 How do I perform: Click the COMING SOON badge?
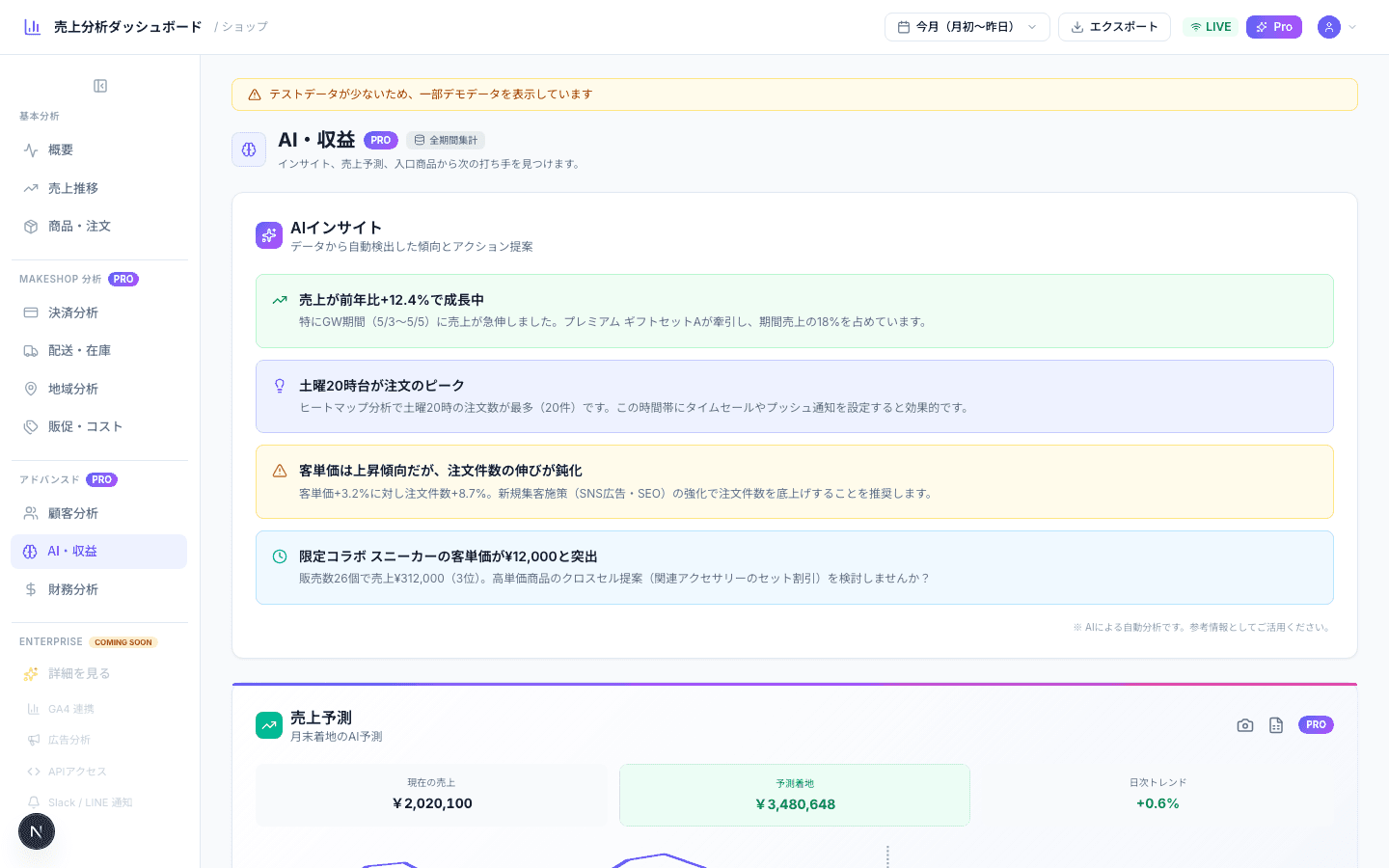pyautogui.click(x=123, y=642)
